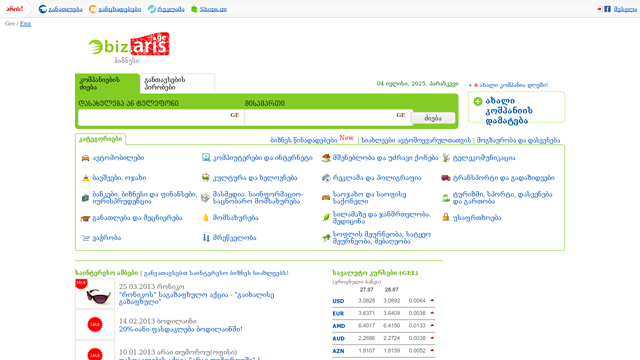Open the უსაფრთხოება category link

[x=477, y=218]
